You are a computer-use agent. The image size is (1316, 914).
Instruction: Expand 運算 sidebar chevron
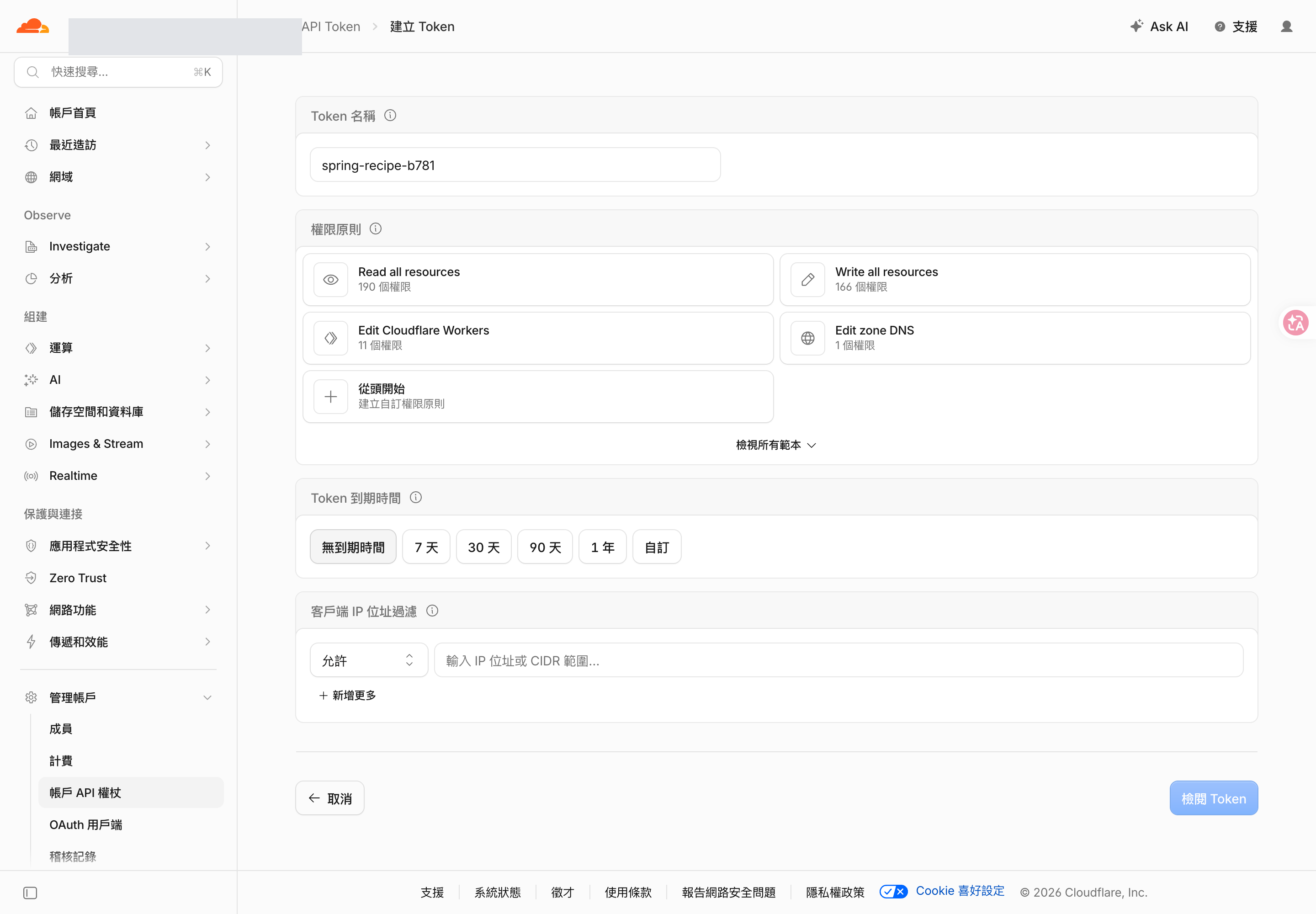coord(207,348)
